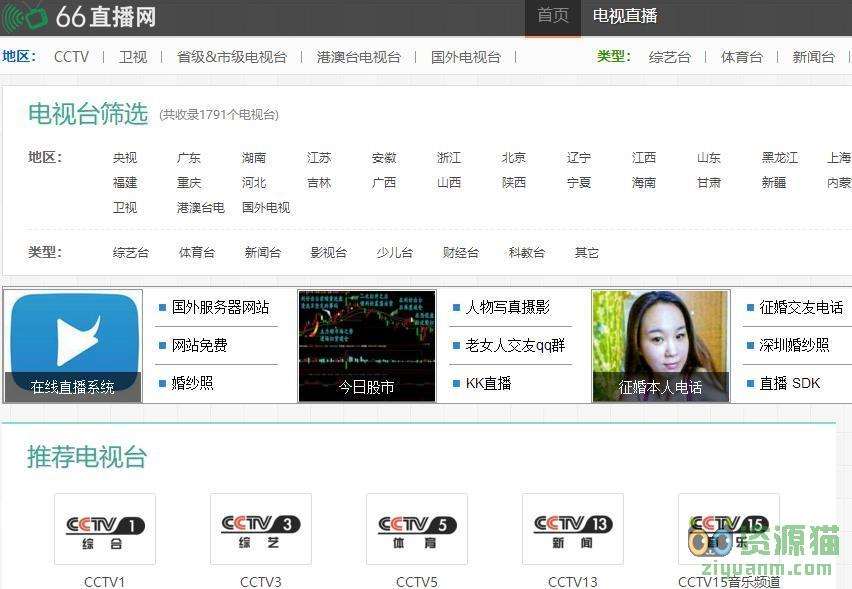Filter by 科教台 channel type
The width and height of the screenshot is (852, 589).
pyautogui.click(x=527, y=253)
